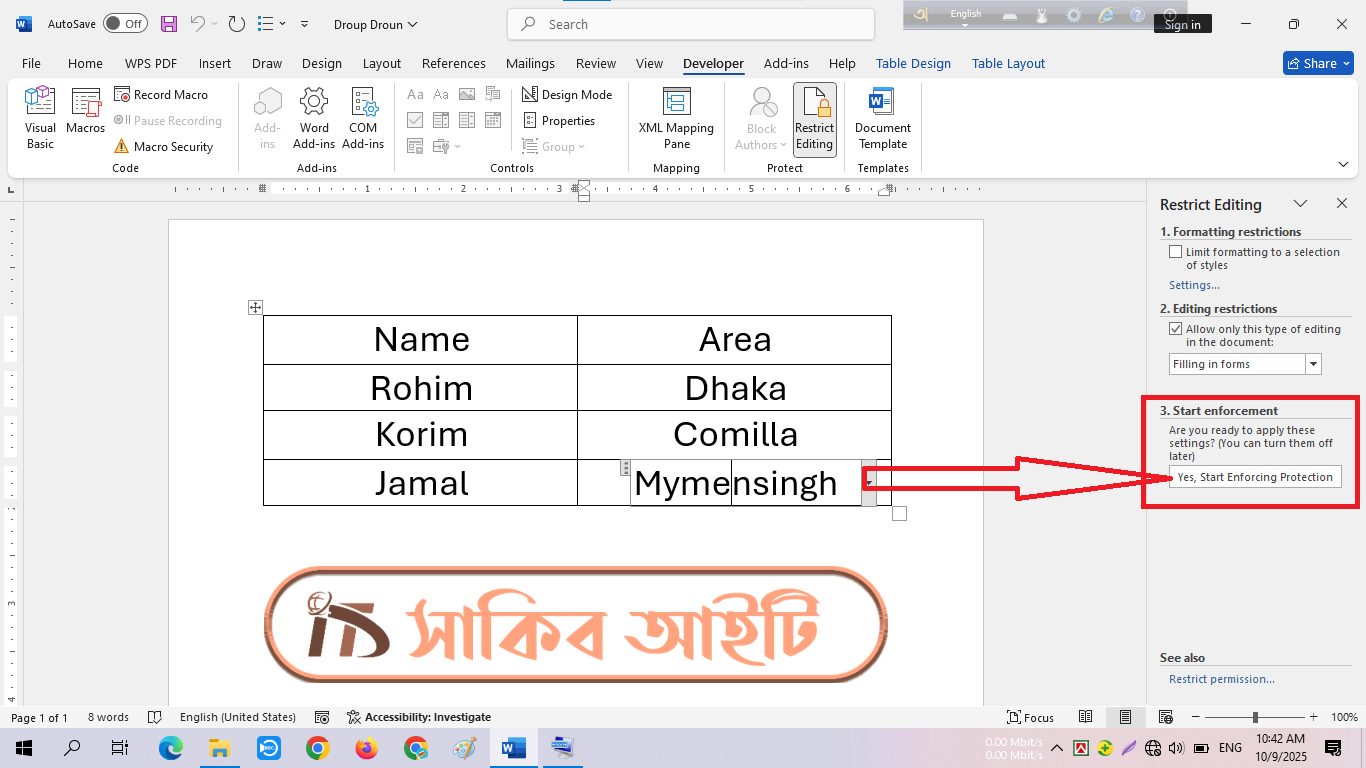Check Limit formatting to a selection of styles

tap(1175, 252)
